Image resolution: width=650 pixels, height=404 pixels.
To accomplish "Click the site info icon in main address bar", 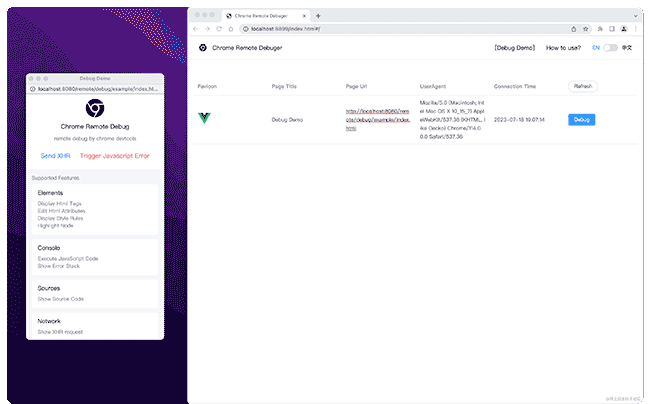I will [x=245, y=29].
